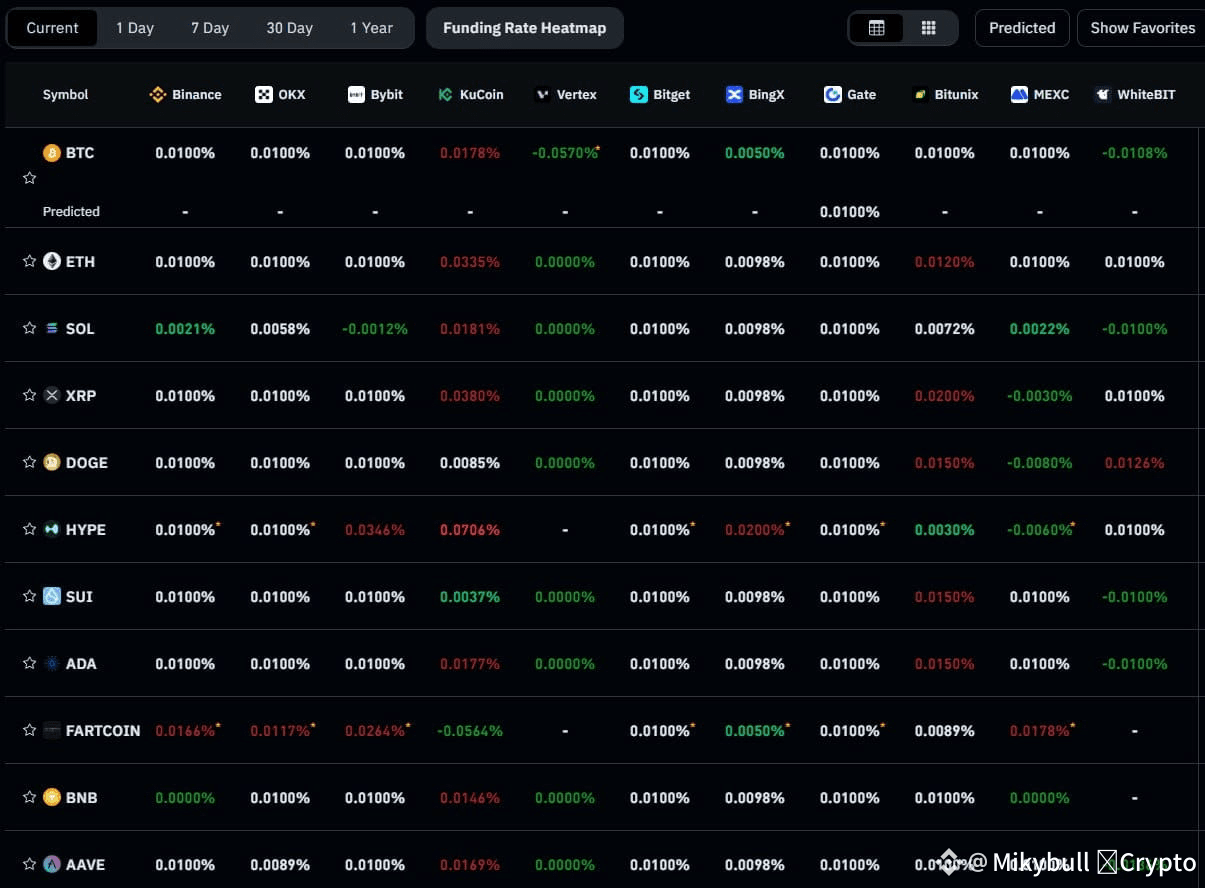This screenshot has height=888, width=1205.
Task: Click the HYPE coin icon
Action: coord(52,529)
